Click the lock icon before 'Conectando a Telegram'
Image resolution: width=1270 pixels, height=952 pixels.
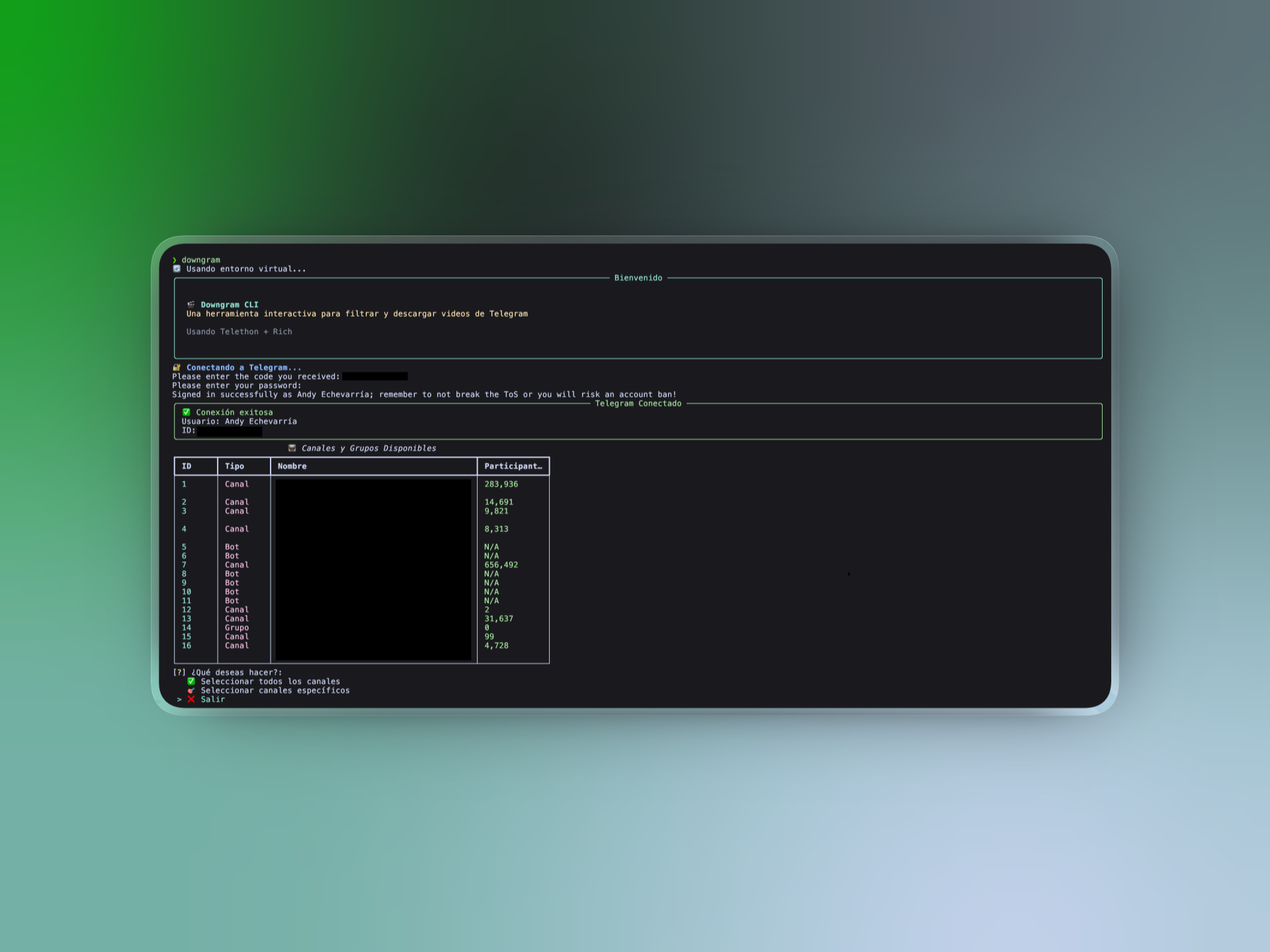tap(177, 368)
